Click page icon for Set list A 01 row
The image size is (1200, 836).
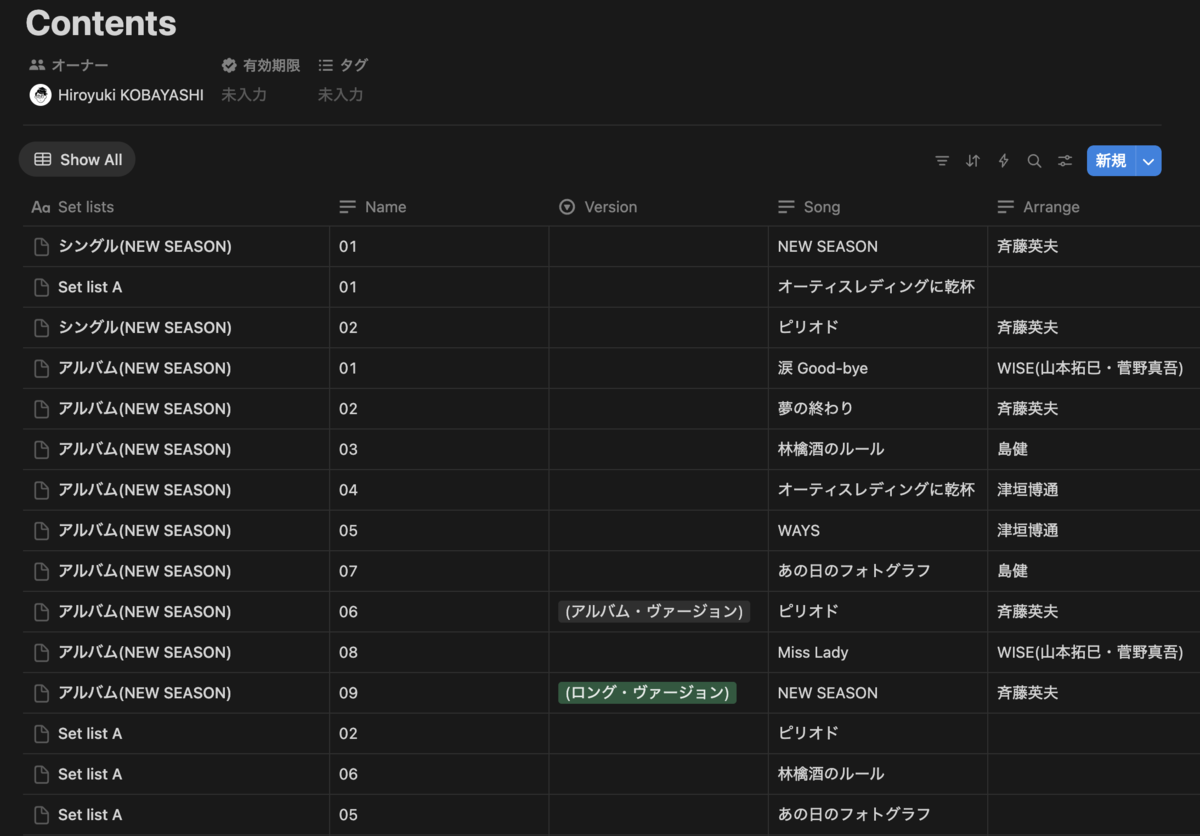tap(41, 287)
